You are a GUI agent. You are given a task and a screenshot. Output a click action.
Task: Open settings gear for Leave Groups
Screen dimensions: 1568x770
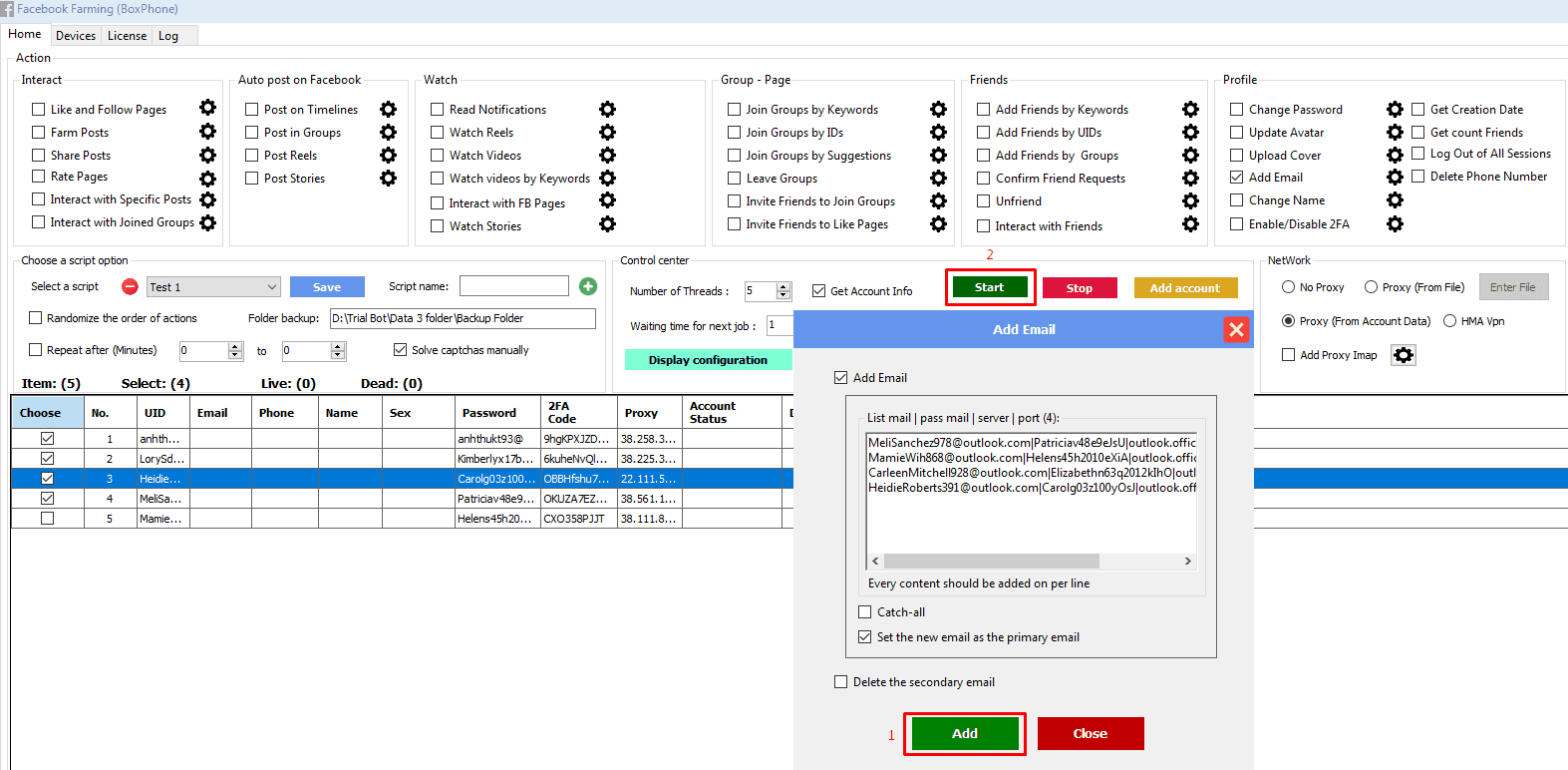(938, 178)
